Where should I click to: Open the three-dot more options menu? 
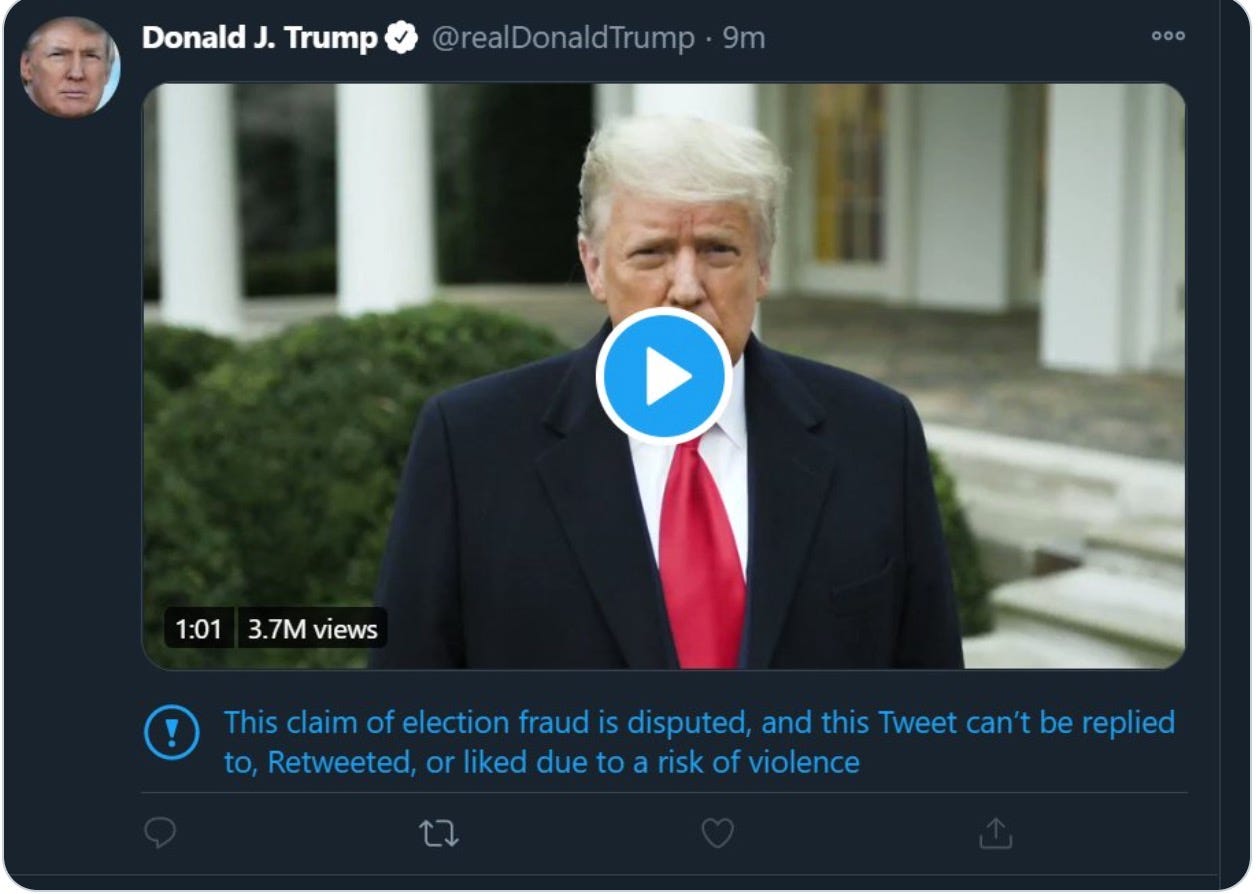(x=1167, y=36)
